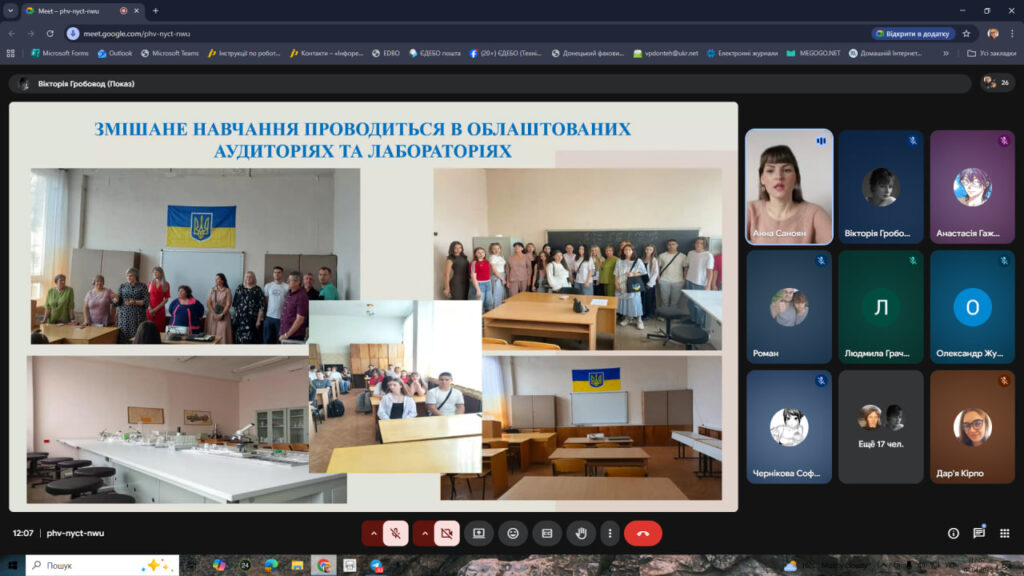Open meeting details info icon
Screen dimensions: 1024x576
point(953,533)
